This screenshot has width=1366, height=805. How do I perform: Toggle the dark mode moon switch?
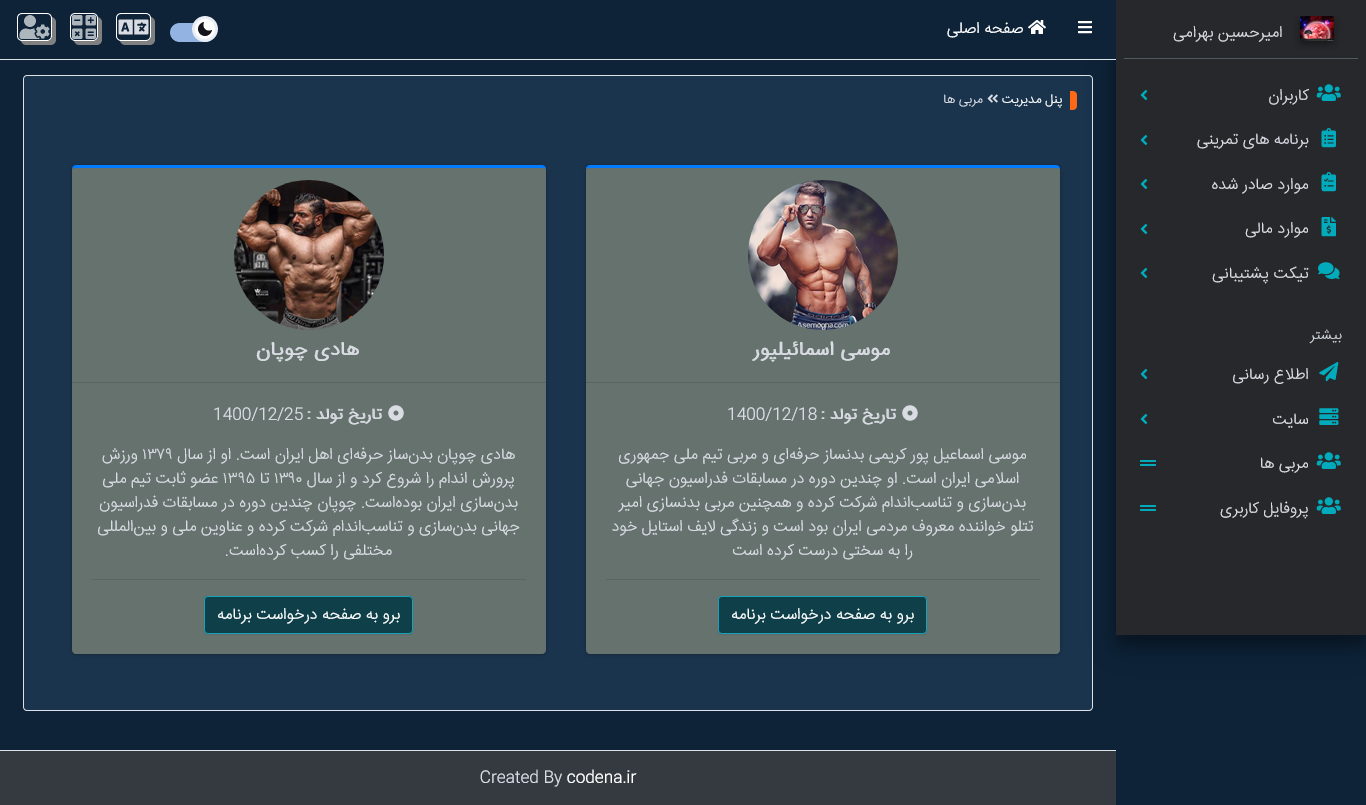pyautogui.click(x=194, y=30)
